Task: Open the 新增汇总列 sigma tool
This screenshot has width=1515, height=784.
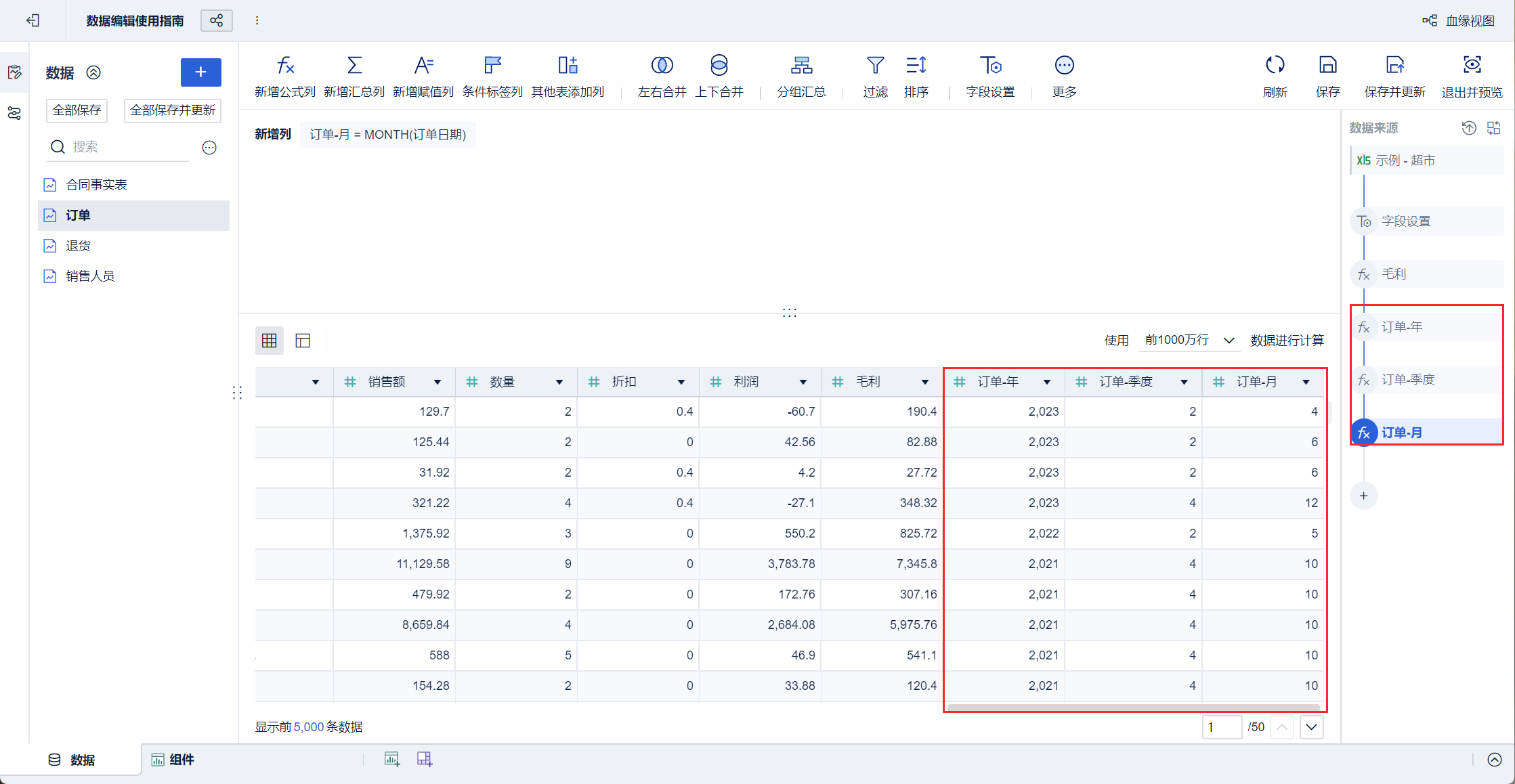Action: click(x=354, y=66)
